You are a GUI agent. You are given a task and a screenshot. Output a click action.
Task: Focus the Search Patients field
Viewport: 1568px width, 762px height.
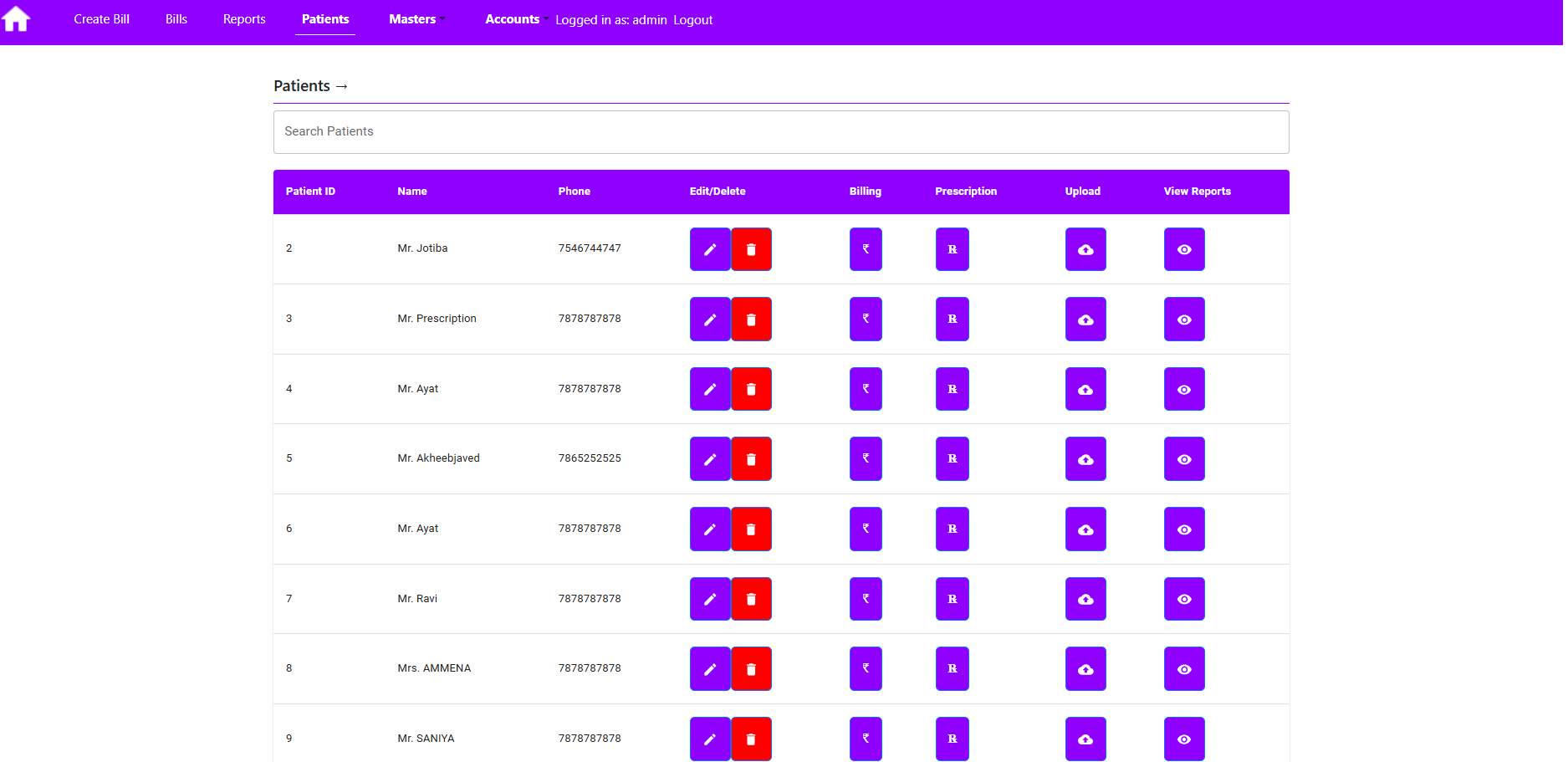[x=780, y=132]
